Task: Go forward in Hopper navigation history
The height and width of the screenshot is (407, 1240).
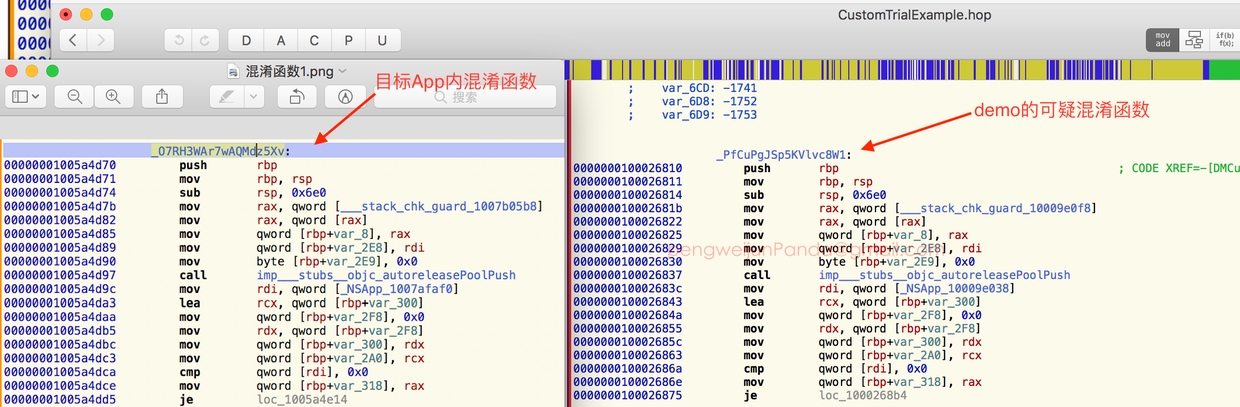Action: pos(100,40)
